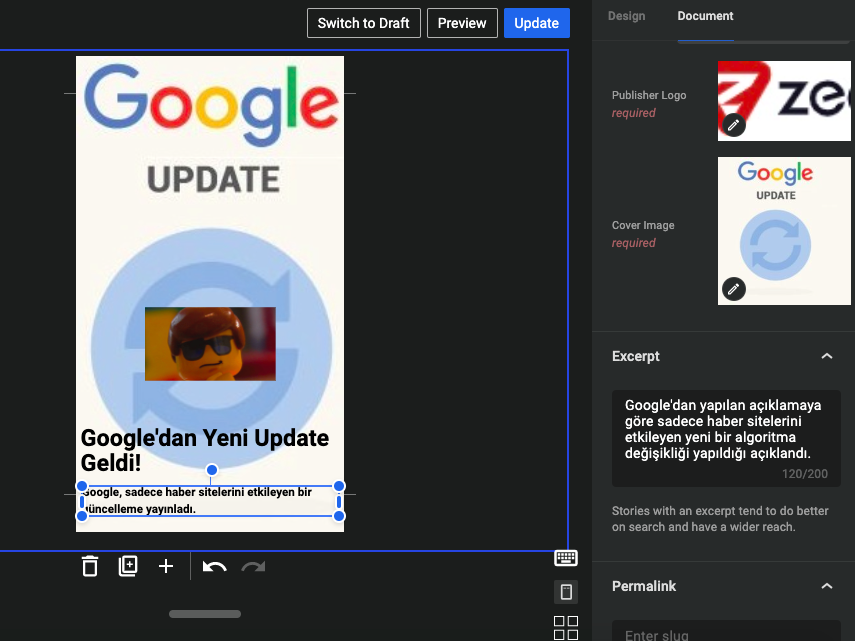Open keyboard shortcuts icon
The width and height of the screenshot is (855, 641).
[565, 558]
